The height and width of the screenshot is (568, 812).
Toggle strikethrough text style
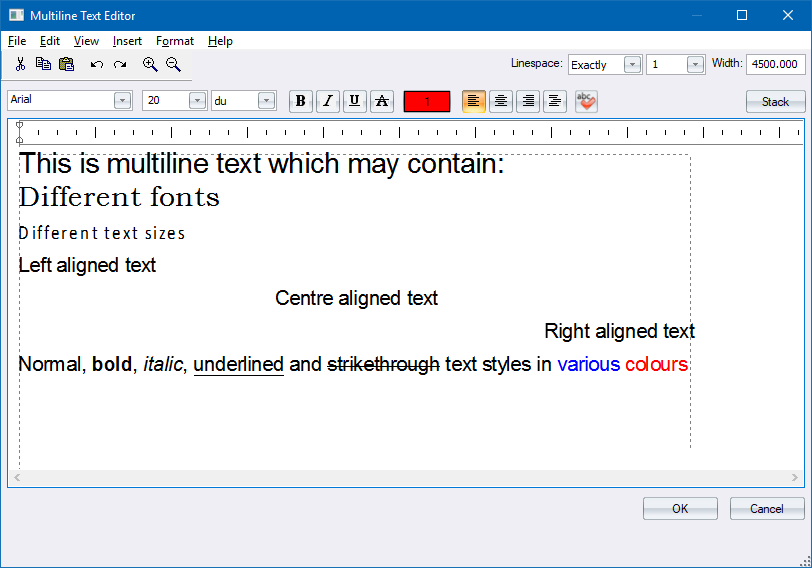381,101
